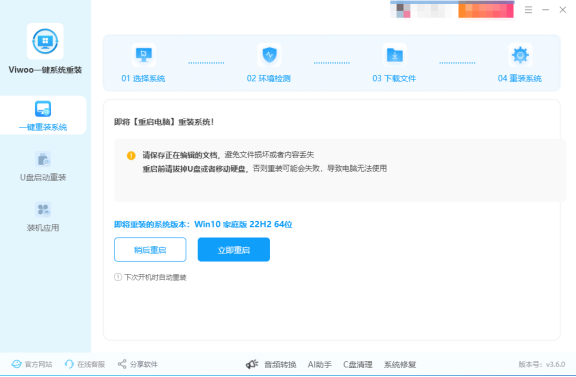Click the 官方网站 icon

coord(17,364)
